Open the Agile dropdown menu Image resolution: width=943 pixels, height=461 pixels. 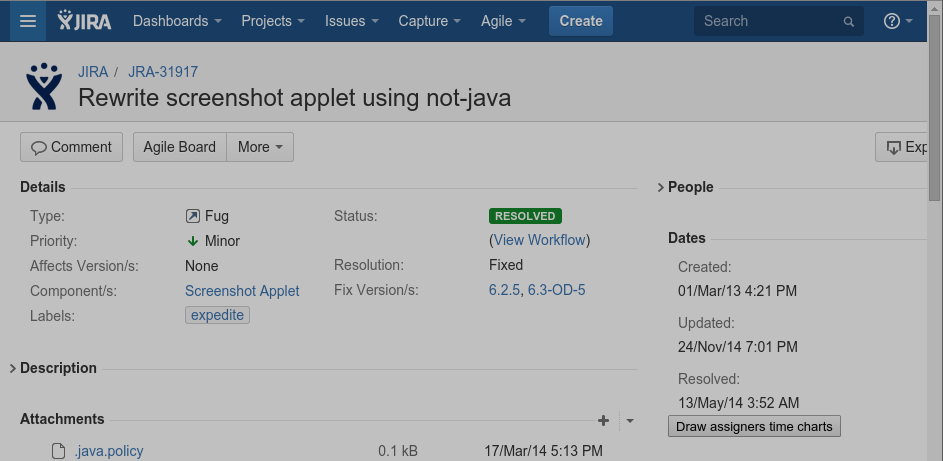503,21
